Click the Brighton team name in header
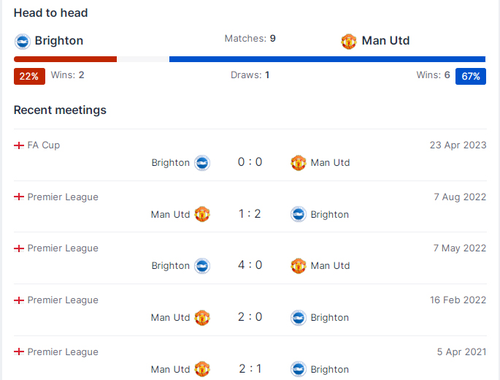 coord(59,41)
